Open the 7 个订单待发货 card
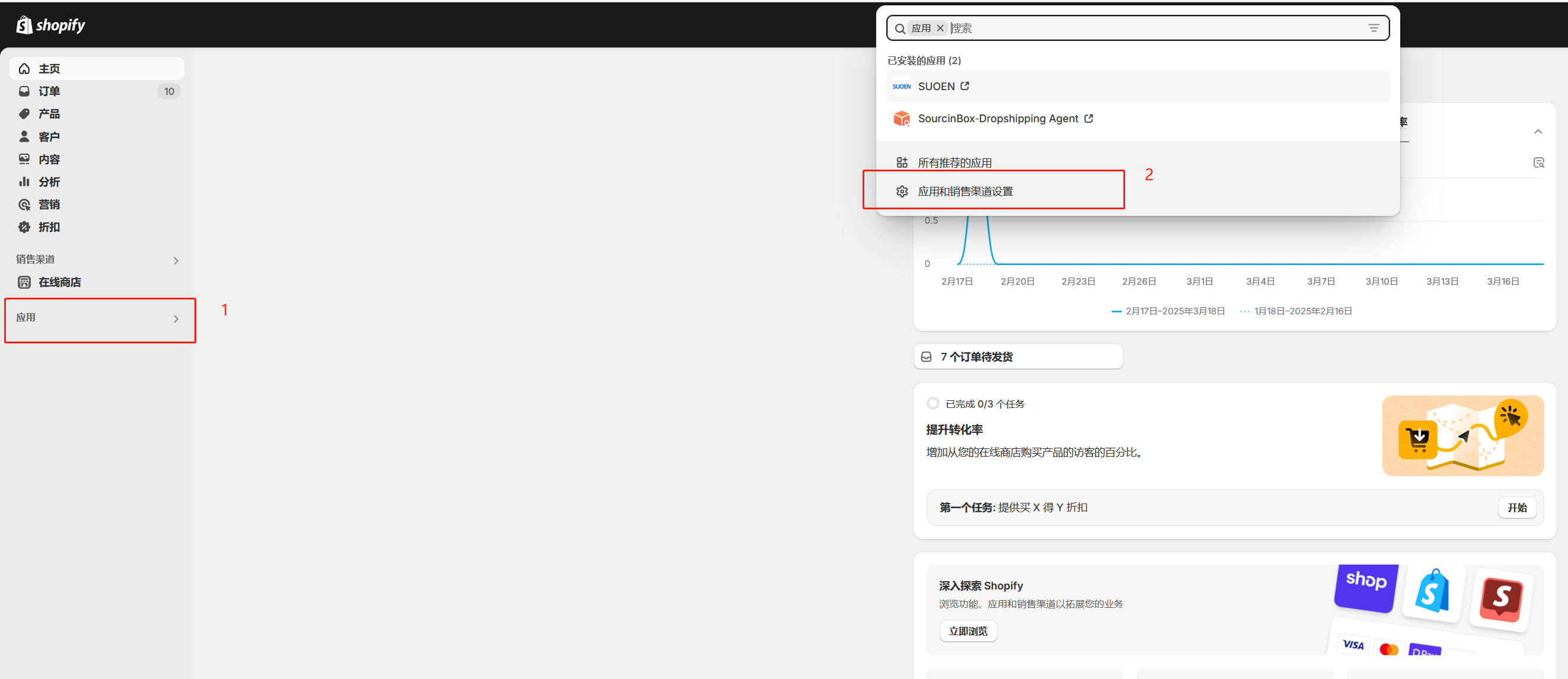 click(x=1018, y=357)
